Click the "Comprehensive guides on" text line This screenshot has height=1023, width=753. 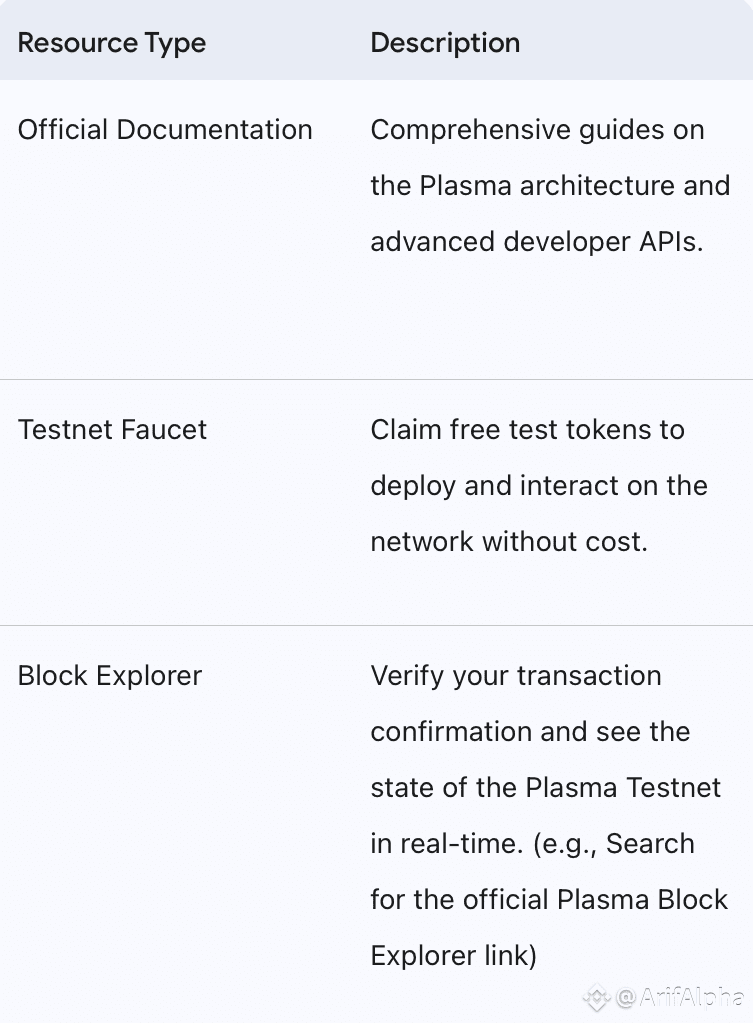click(537, 130)
